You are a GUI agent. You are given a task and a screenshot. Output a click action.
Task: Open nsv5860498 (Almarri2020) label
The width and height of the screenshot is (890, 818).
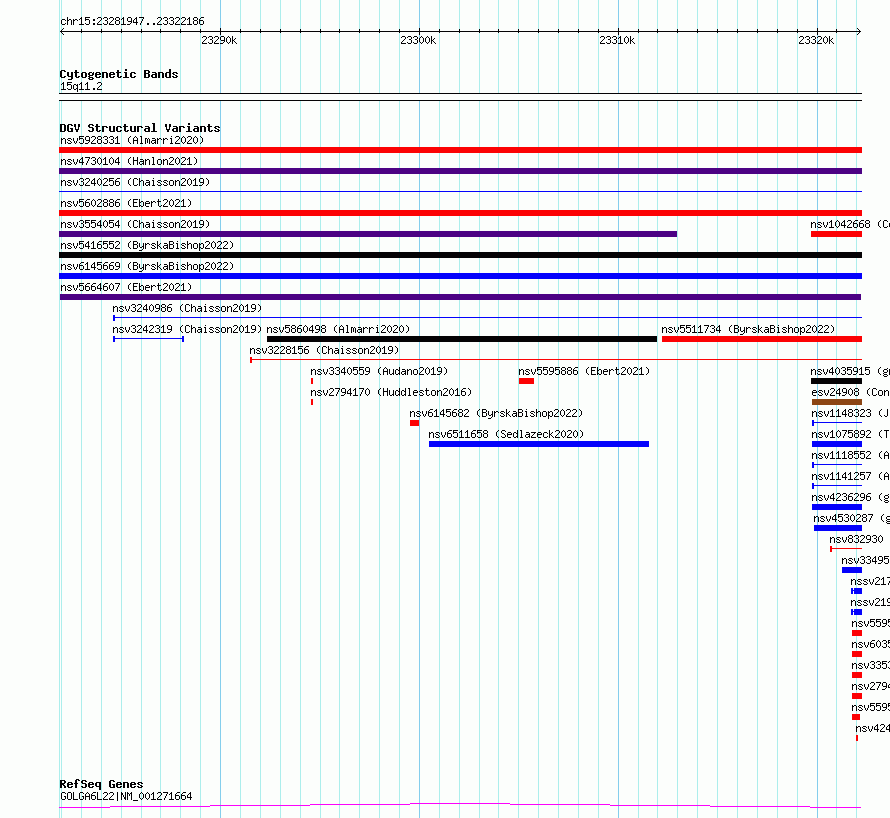pyautogui.click(x=338, y=329)
